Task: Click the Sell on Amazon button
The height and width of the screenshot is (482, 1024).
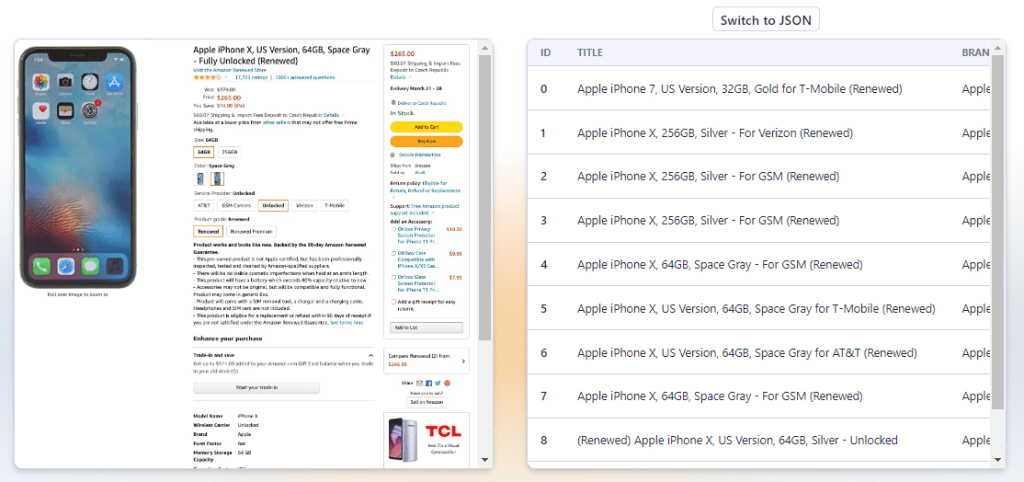Action: pyautogui.click(x=426, y=402)
